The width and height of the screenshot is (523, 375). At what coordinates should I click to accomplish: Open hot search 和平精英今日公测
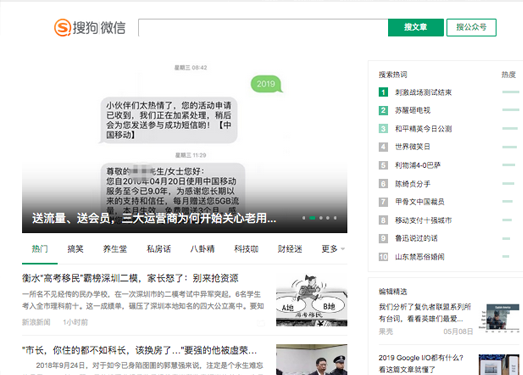point(423,128)
